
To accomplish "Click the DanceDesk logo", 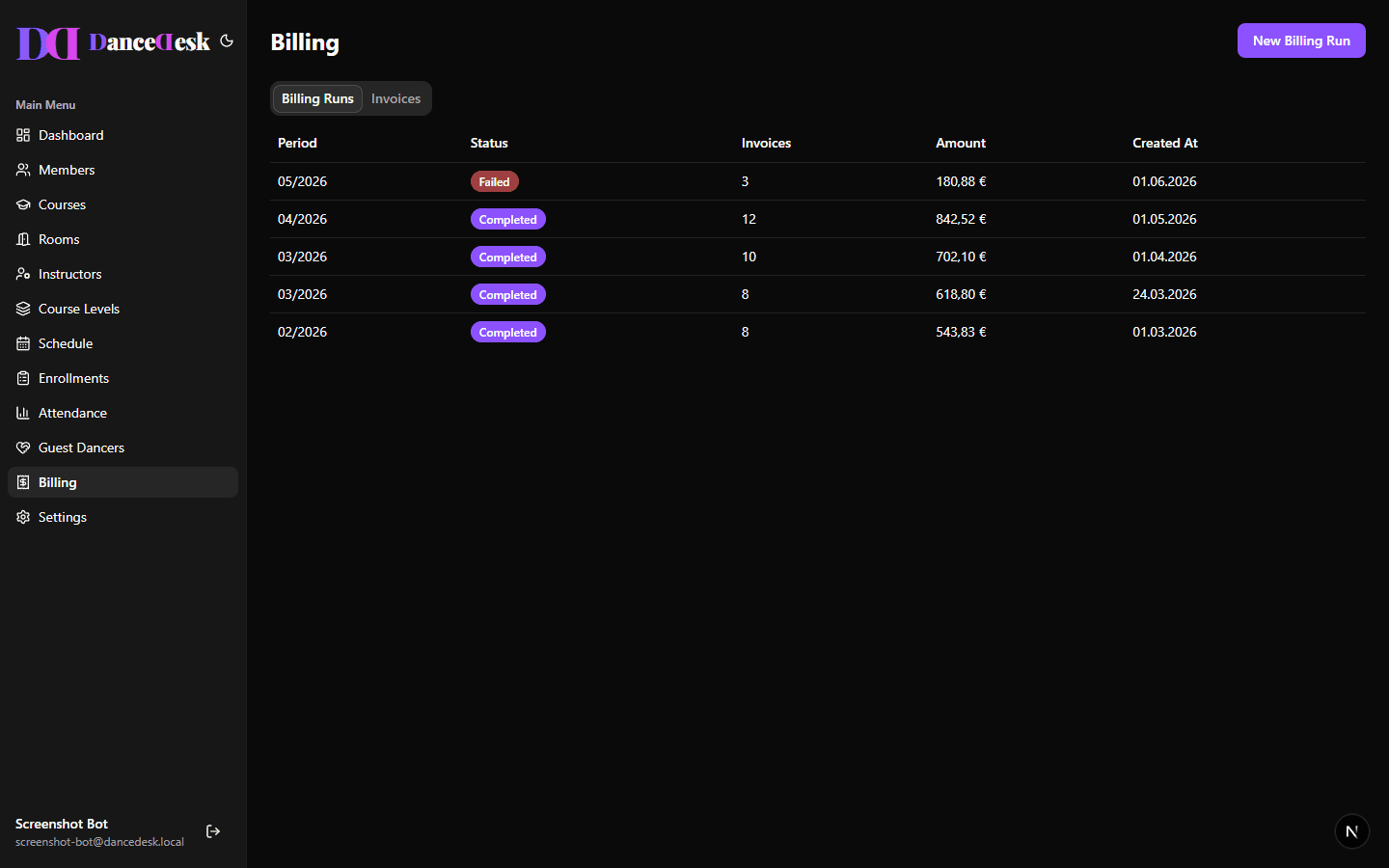I will pyautogui.click(x=113, y=42).
